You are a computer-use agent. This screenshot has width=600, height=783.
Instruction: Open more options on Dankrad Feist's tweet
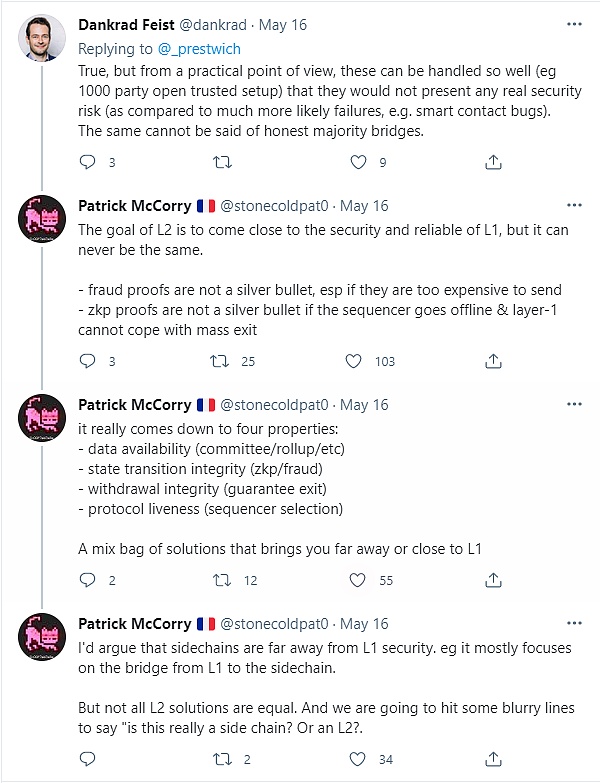575,24
